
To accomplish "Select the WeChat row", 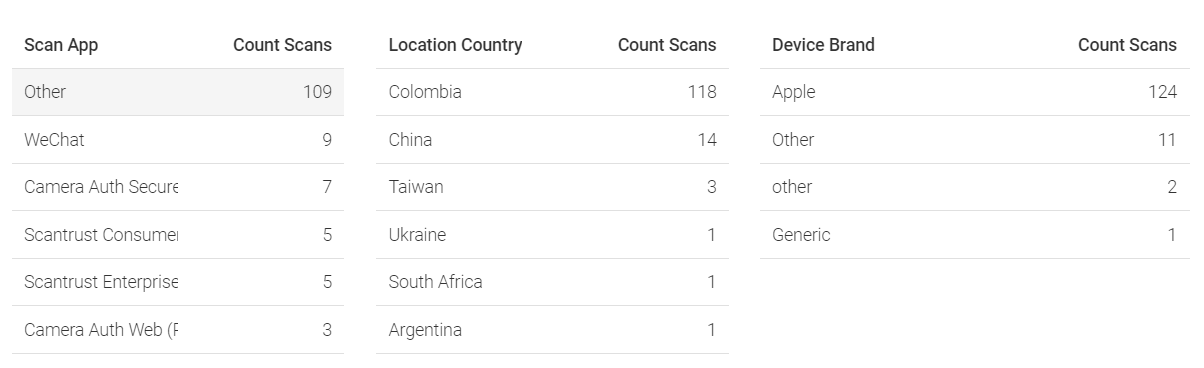I will tap(178, 140).
